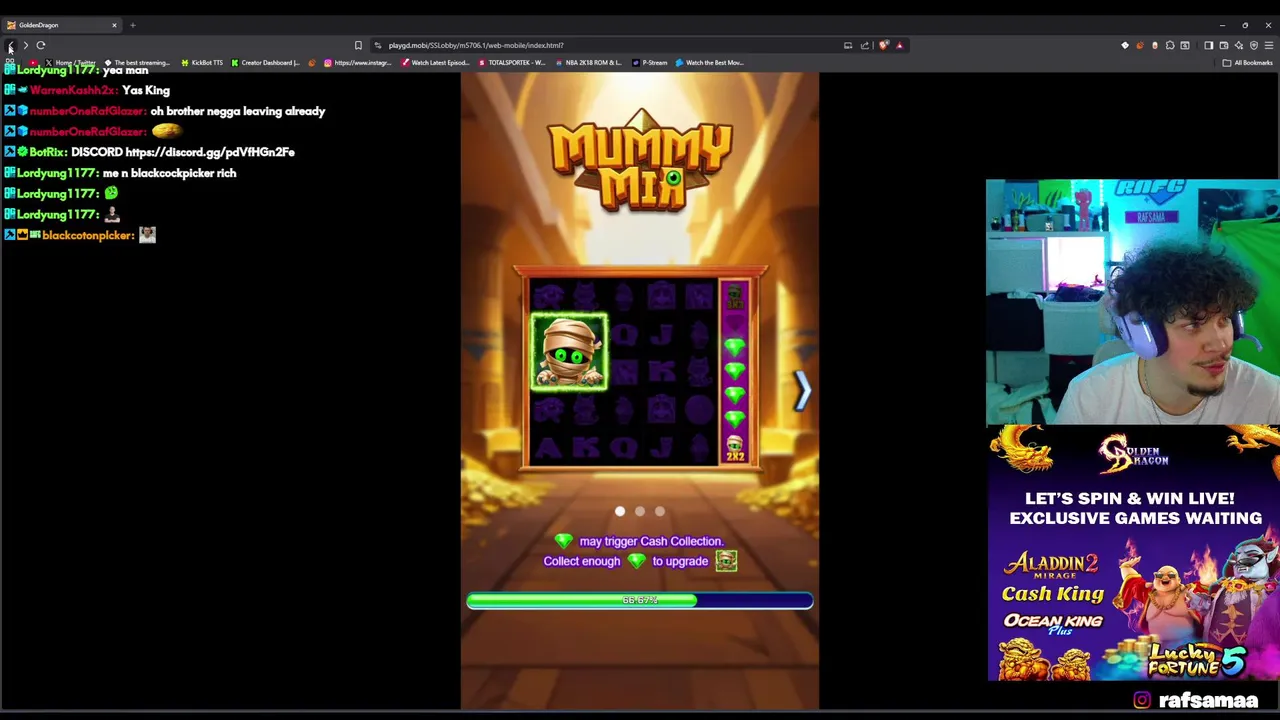
Task: Open the Instagram bookmark
Action: tap(357, 62)
